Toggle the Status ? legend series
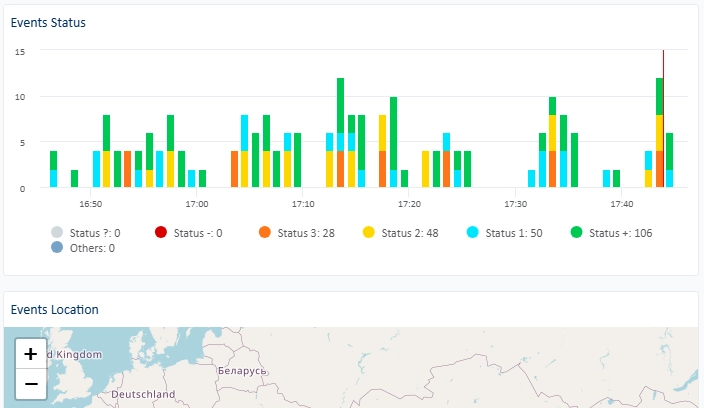 [86, 233]
